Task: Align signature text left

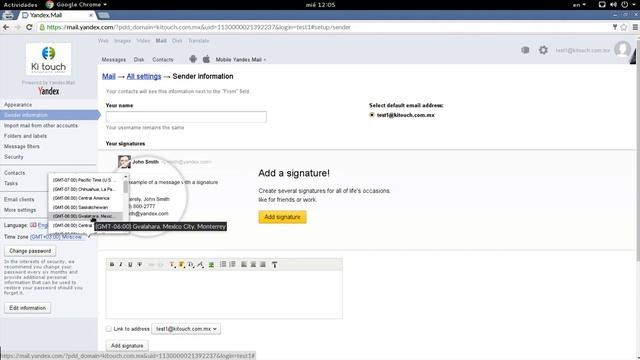Action: click(244, 264)
